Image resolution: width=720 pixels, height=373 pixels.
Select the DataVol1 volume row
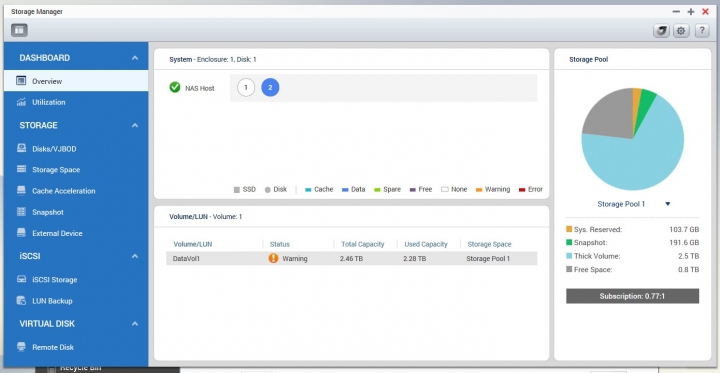click(x=352, y=259)
